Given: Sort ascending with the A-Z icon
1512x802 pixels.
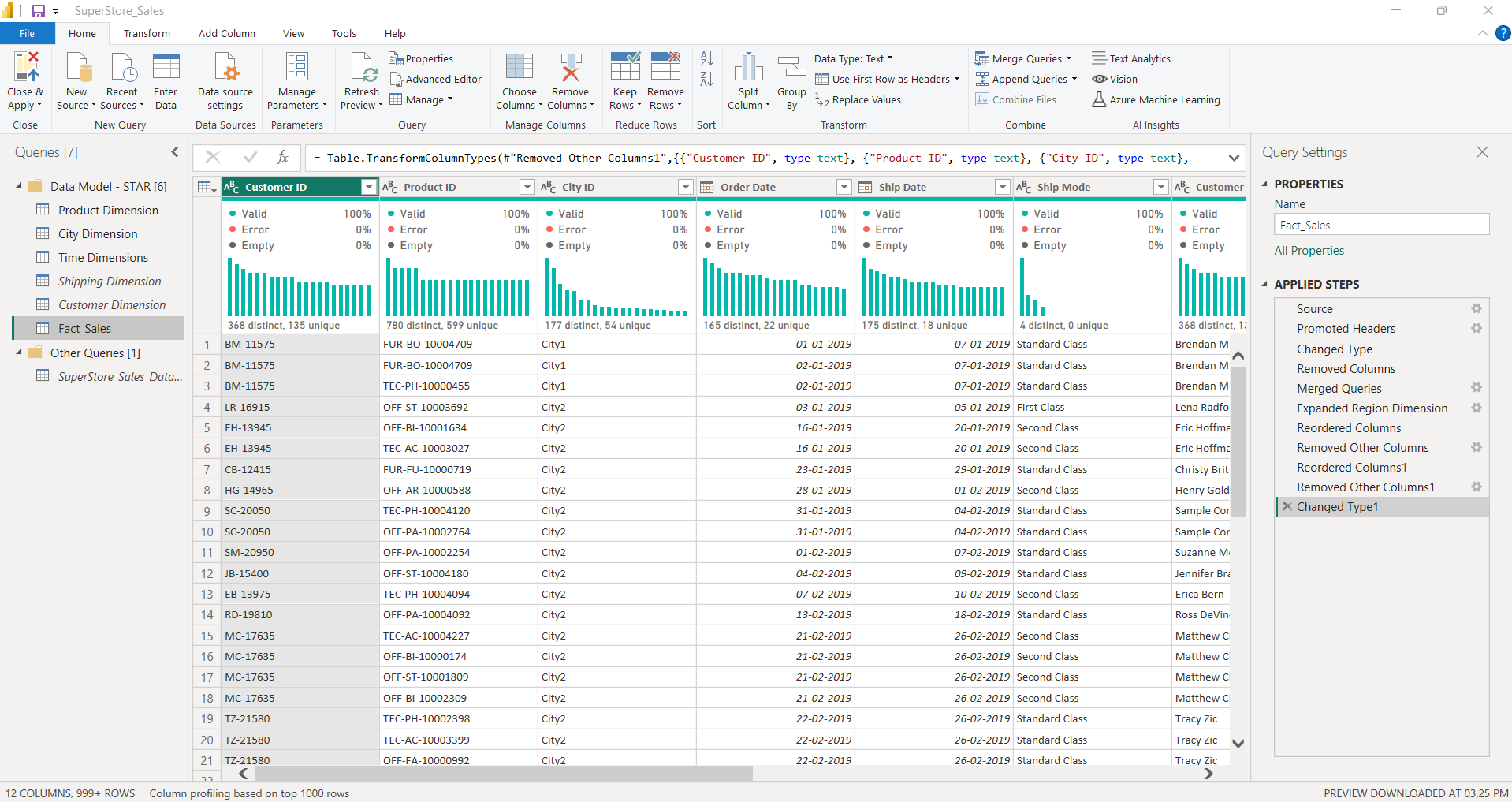Looking at the screenshot, I should pyautogui.click(x=707, y=58).
